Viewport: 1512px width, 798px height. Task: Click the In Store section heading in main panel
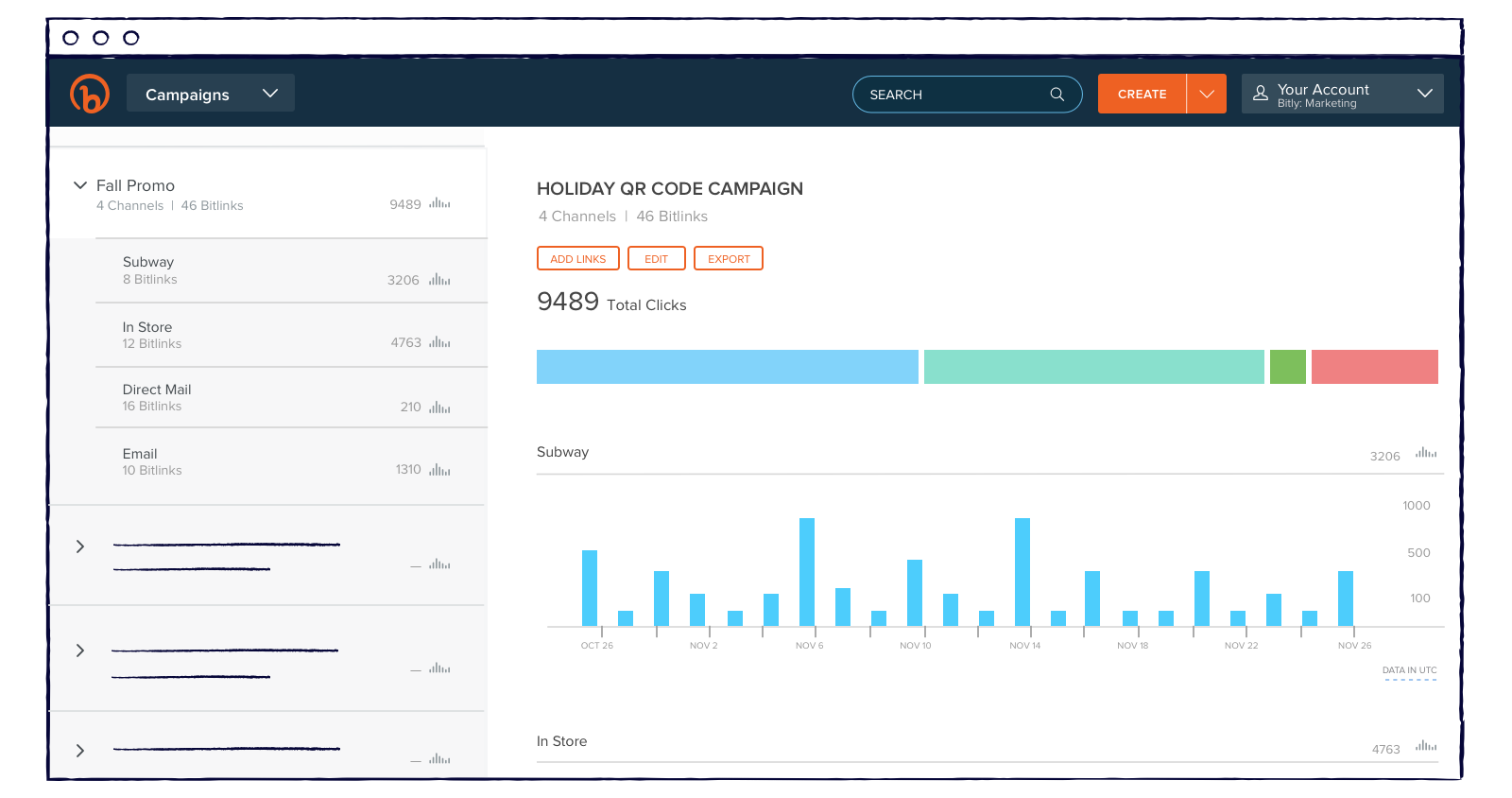[x=561, y=741]
